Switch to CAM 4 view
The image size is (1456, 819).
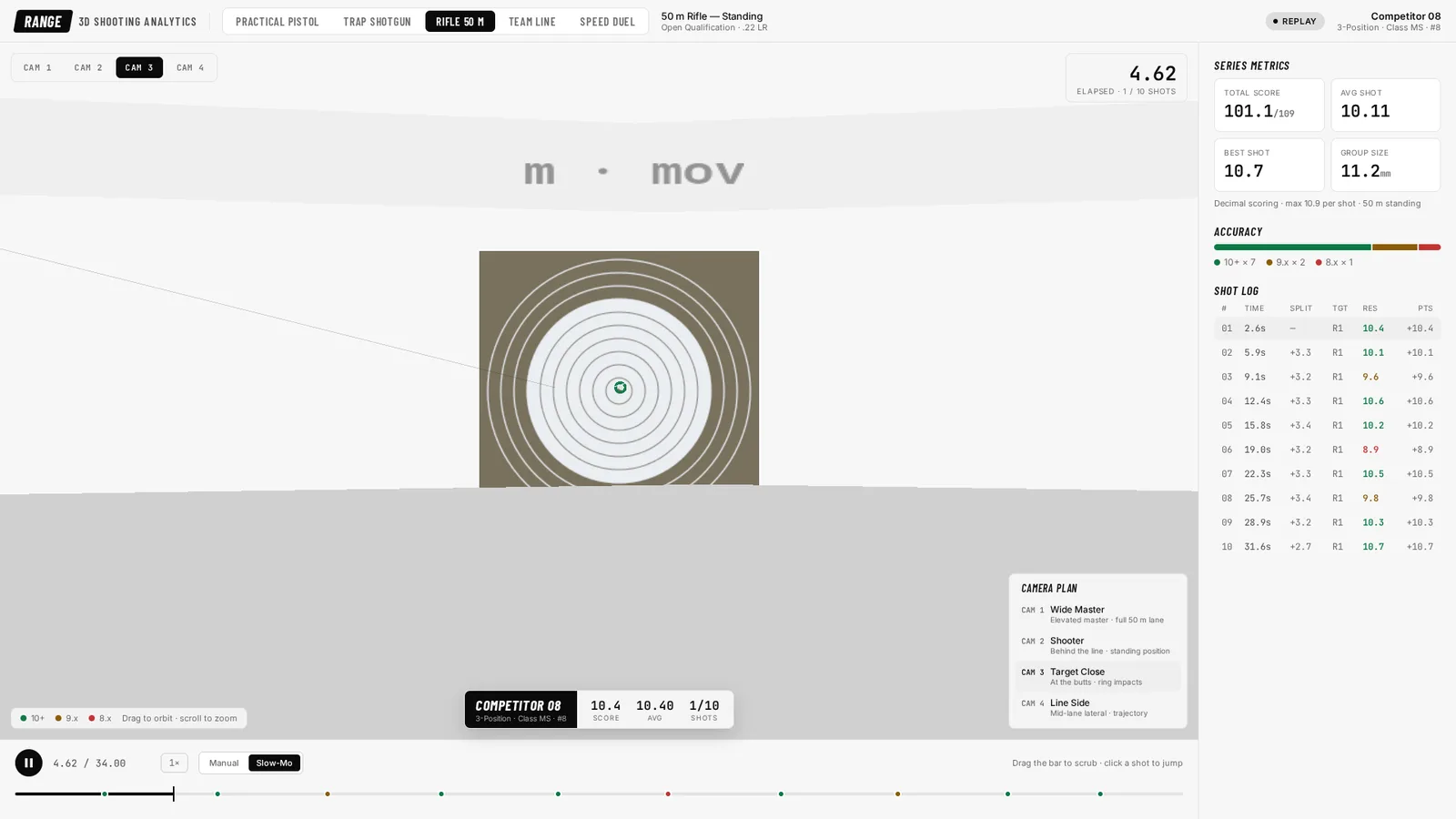tap(190, 67)
